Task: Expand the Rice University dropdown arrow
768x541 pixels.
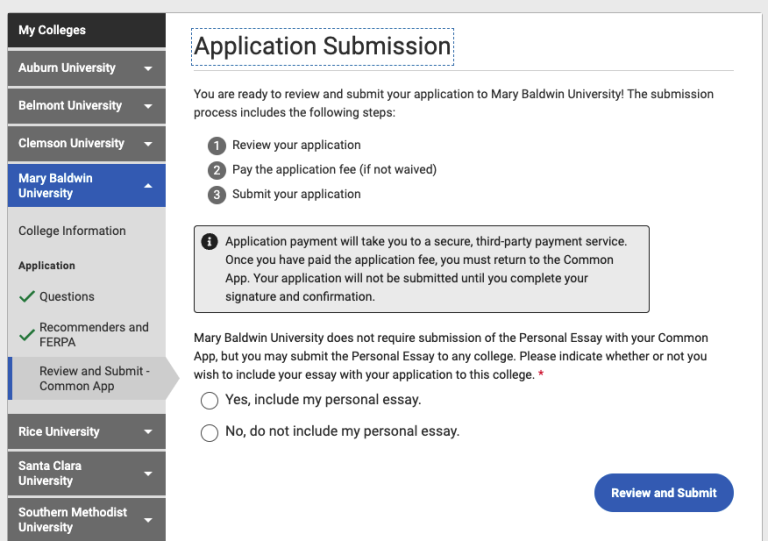Action: coord(148,432)
